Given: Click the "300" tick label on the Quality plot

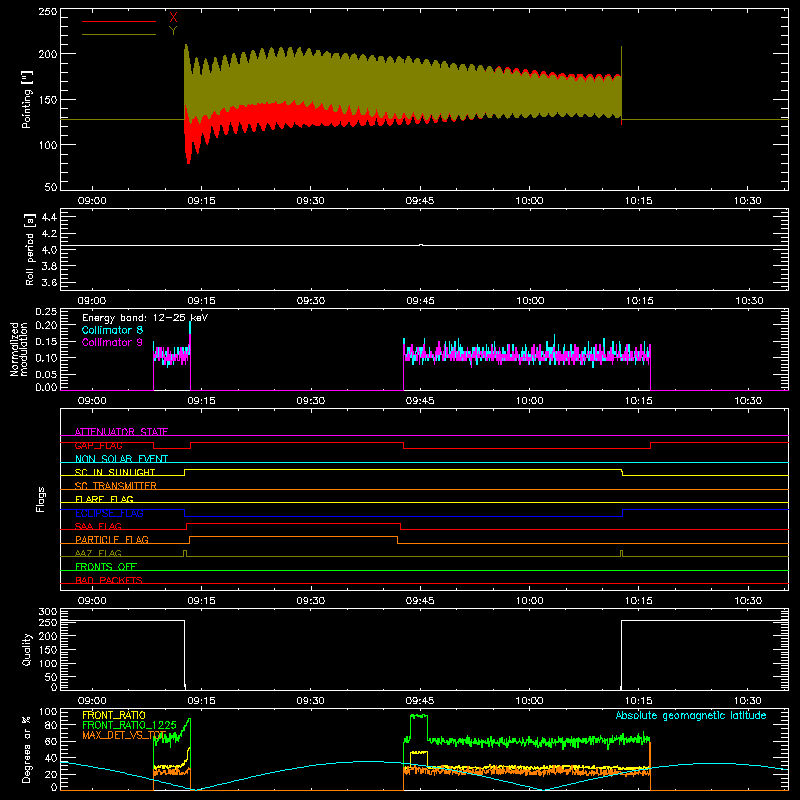Looking at the screenshot, I should point(48,612).
